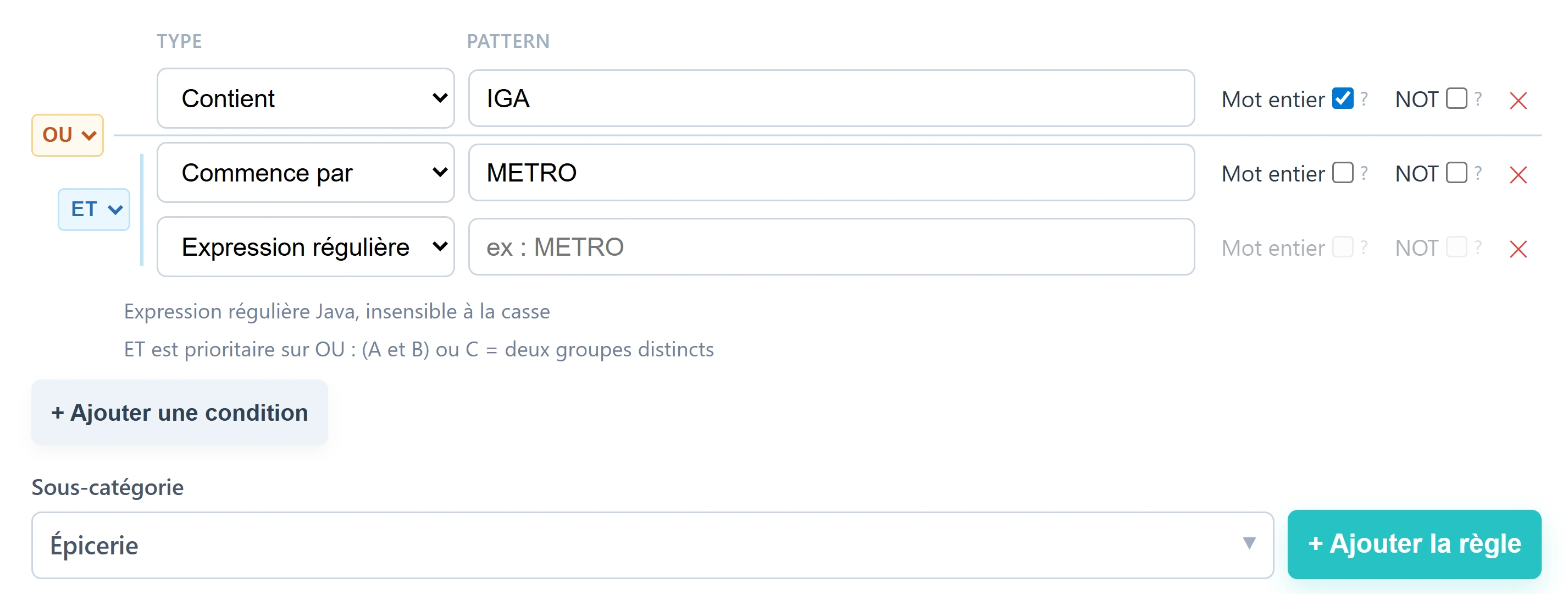Open help for Mot entier on IGA row
Screen dimensions: 1568x594
1365,100
